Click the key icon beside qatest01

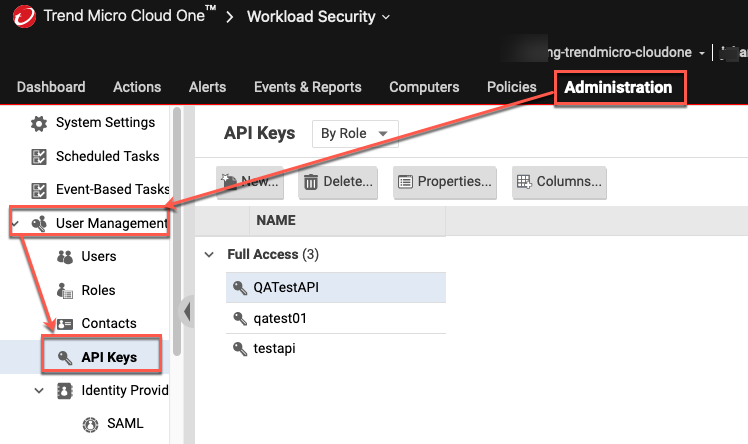[239, 319]
